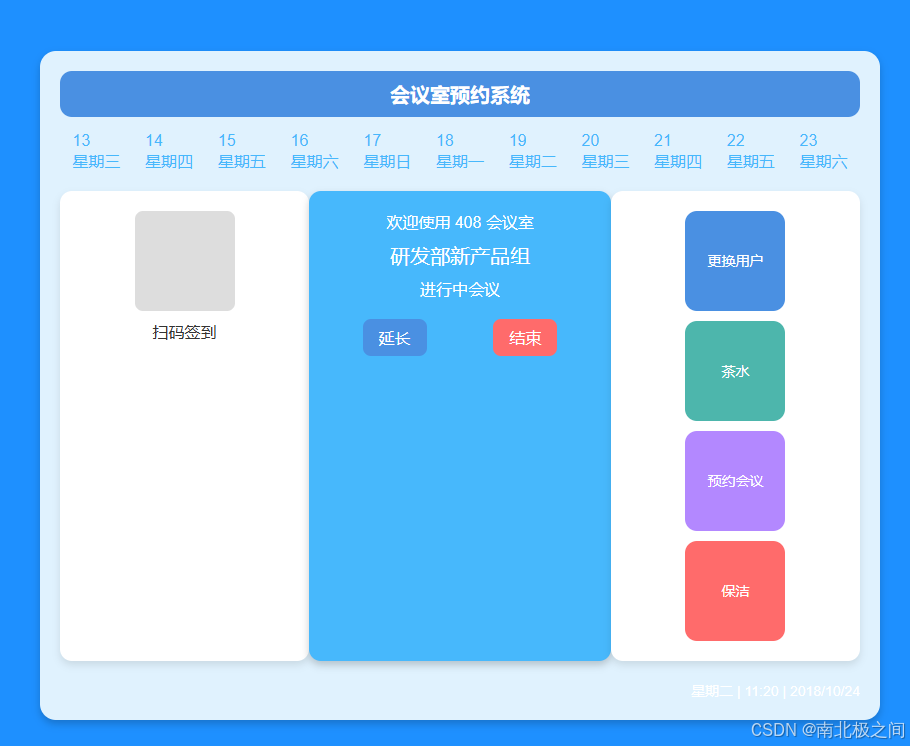Viewport: 910px width, 746px height.
Task: Switch to date 20 星期三
Action: (604, 151)
